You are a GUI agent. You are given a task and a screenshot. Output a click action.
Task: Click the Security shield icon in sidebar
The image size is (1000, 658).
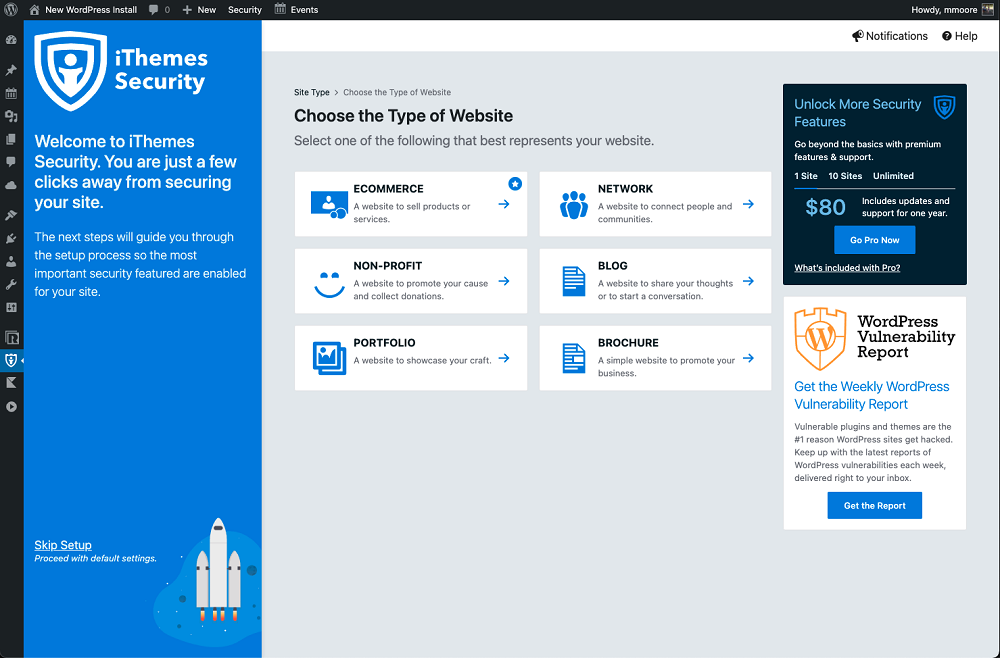click(x=11, y=360)
